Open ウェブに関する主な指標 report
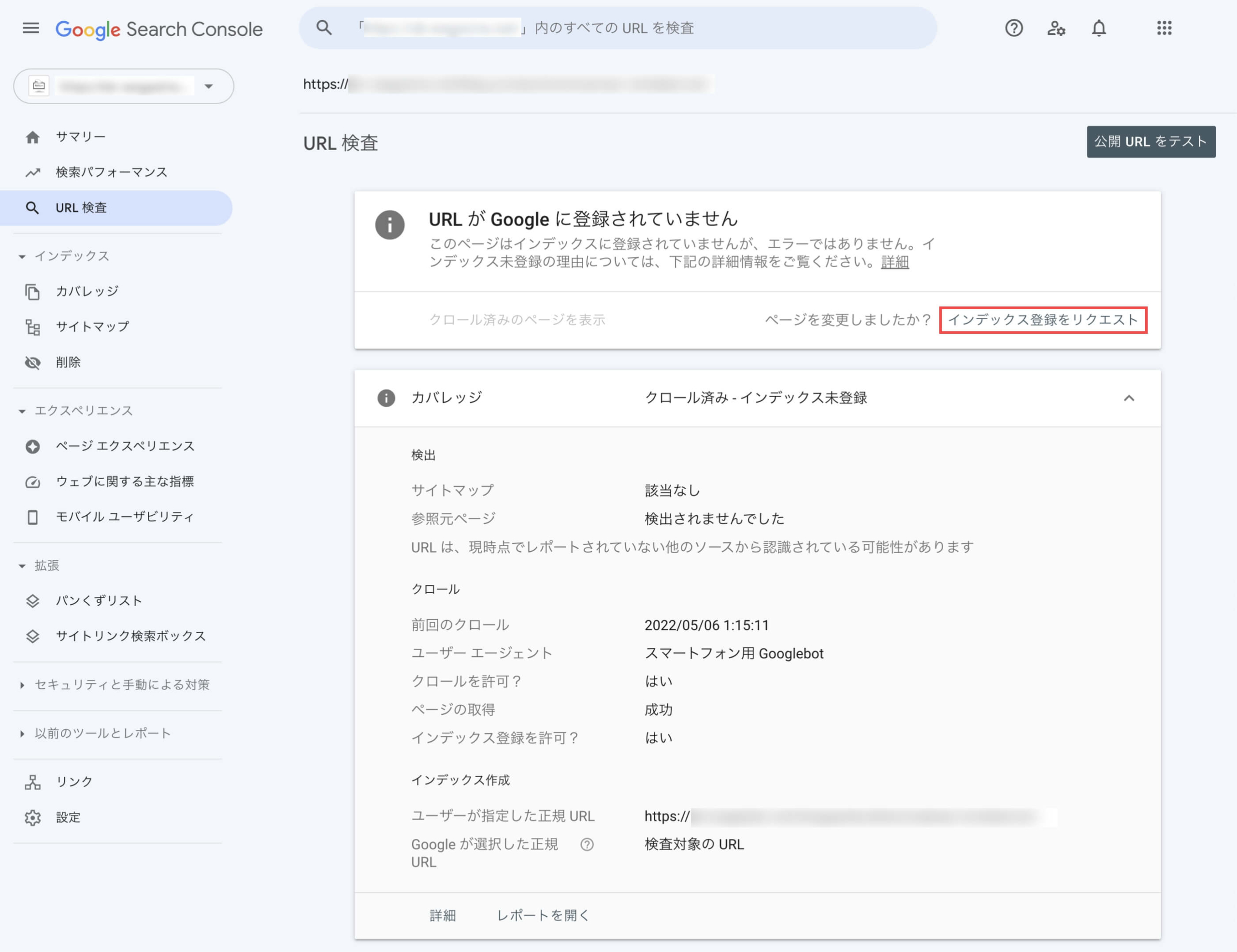This screenshot has height=952, width=1237. click(125, 481)
